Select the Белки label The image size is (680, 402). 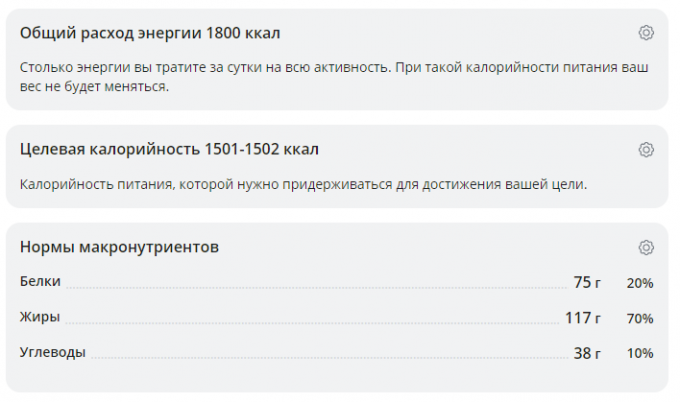click(40, 282)
